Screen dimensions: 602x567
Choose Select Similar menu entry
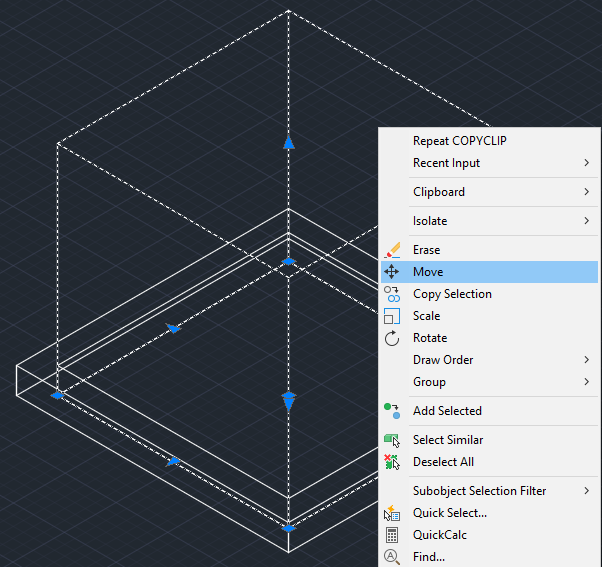(490, 440)
